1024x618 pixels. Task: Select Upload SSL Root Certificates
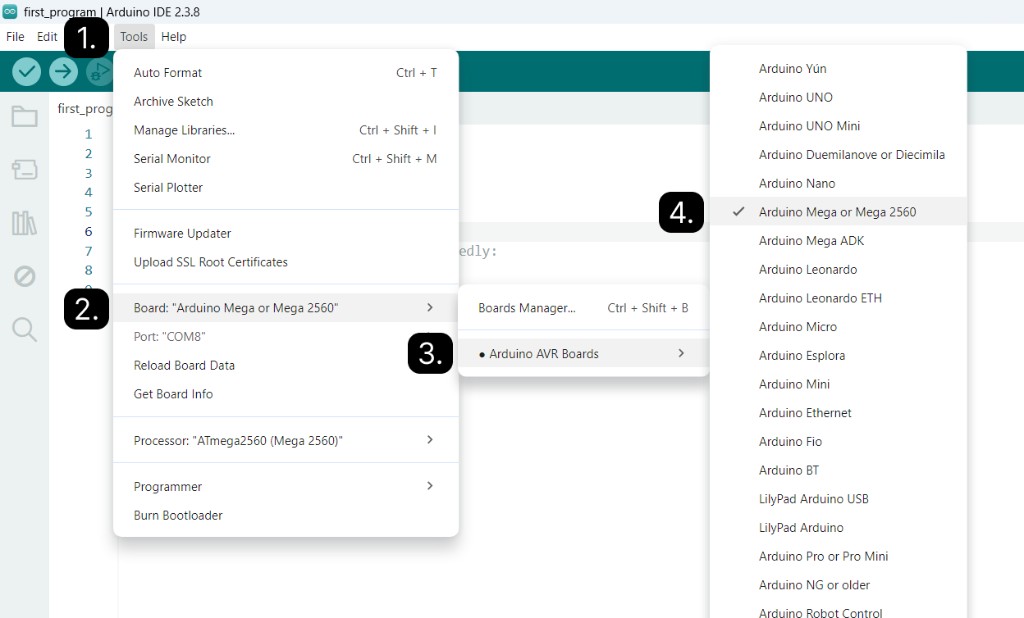[285, 262]
